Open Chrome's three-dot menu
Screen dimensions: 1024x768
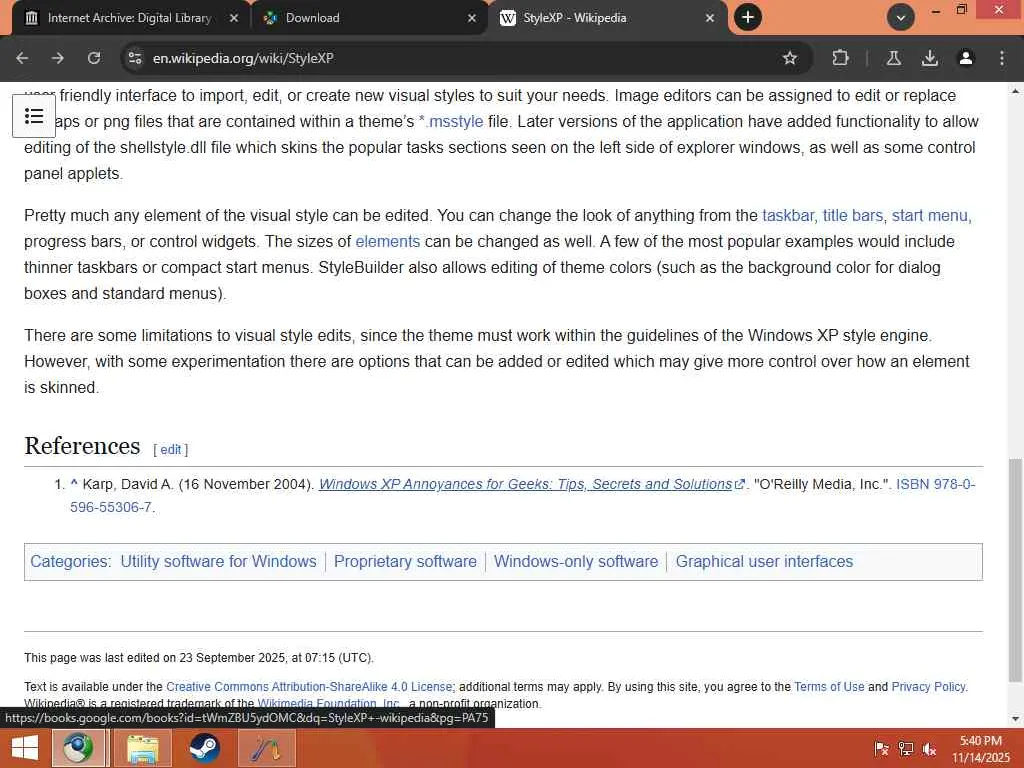[1001, 58]
